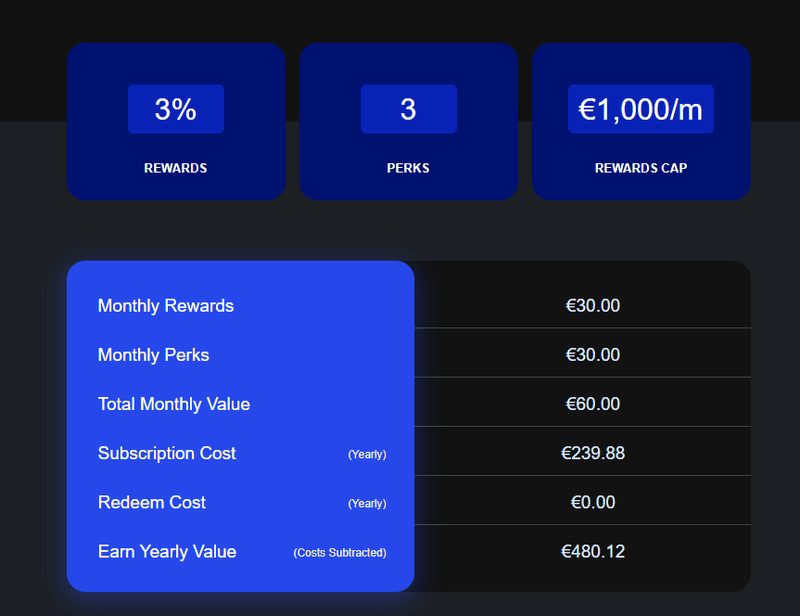
Task: Click the PERKS card label
Action: pyautogui.click(x=408, y=168)
